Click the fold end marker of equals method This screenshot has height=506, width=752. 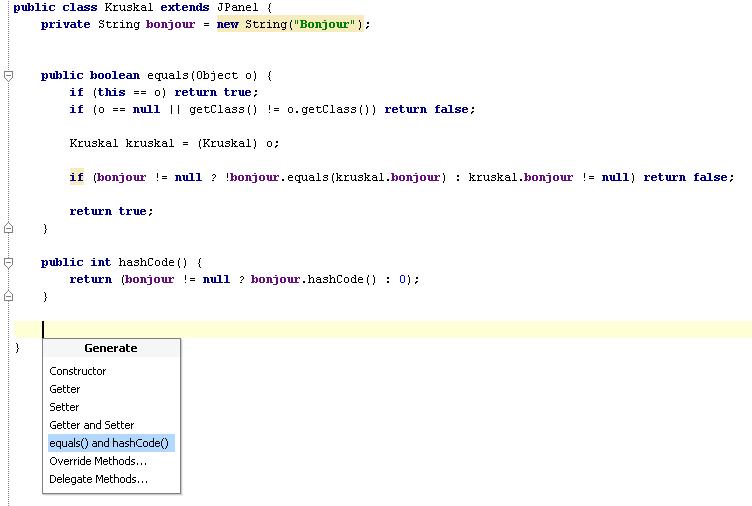(x=8, y=229)
